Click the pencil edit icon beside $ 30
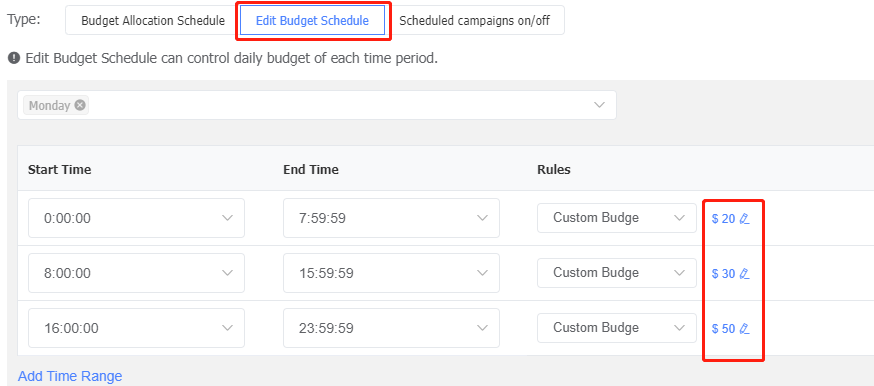The width and height of the screenshot is (874, 386). pos(744,273)
